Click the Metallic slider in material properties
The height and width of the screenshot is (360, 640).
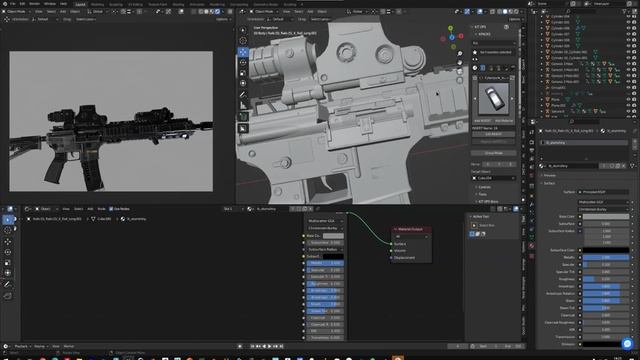click(x=606, y=258)
